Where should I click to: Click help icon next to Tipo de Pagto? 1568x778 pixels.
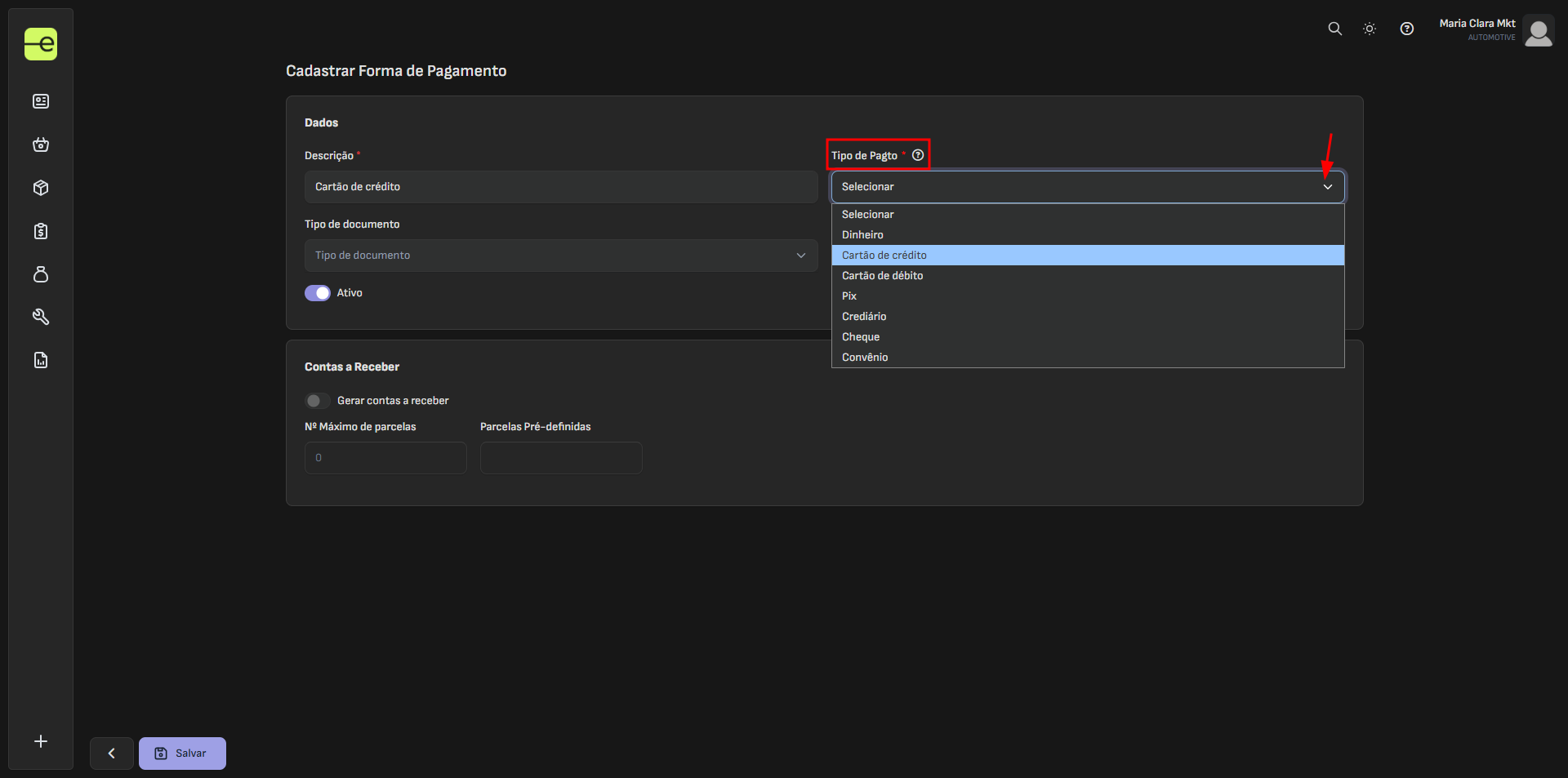pyautogui.click(x=918, y=155)
